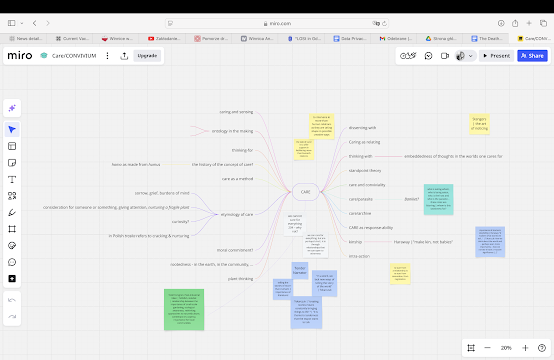Select the Miro AI sparkle tool
Viewport: 554px width, 360px height.
(x=12, y=108)
